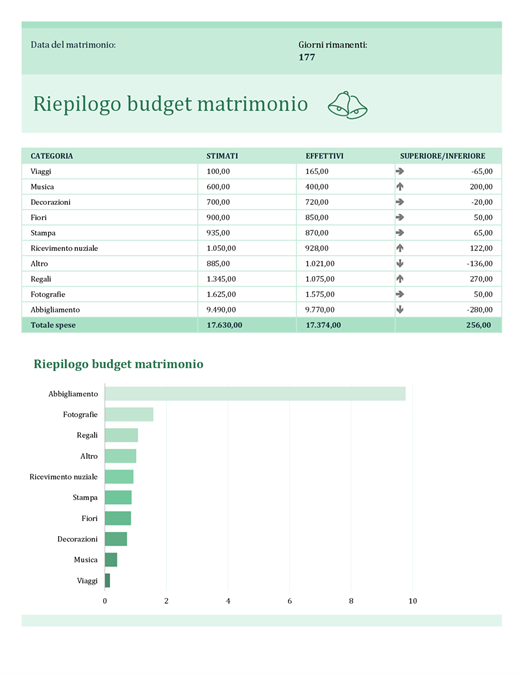Click the Abbigliamento bar in the chart
520x675 pixels.
(x=255, y=394)
